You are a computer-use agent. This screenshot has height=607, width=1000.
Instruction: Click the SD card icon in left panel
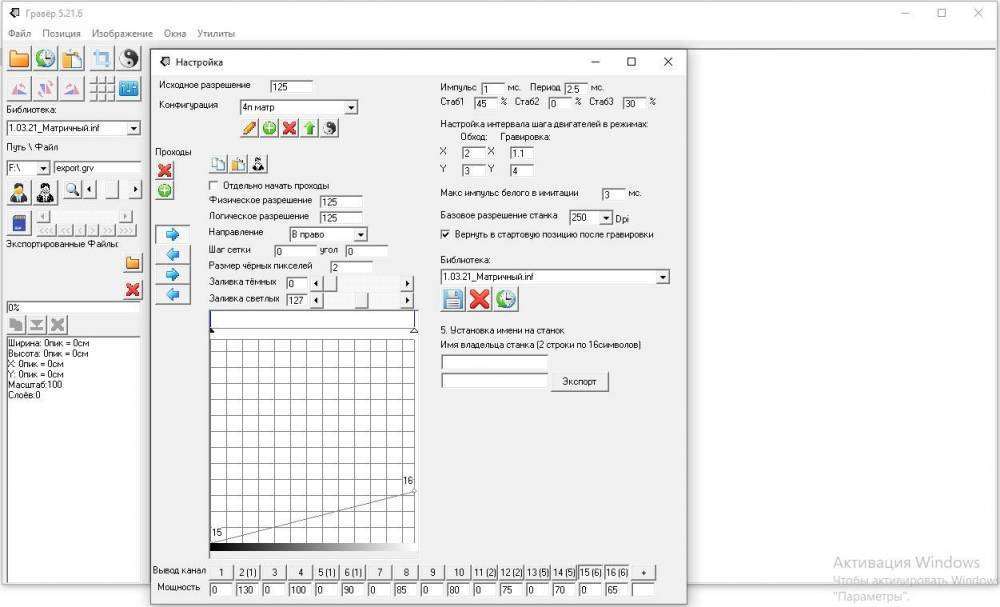click(17, 222)
